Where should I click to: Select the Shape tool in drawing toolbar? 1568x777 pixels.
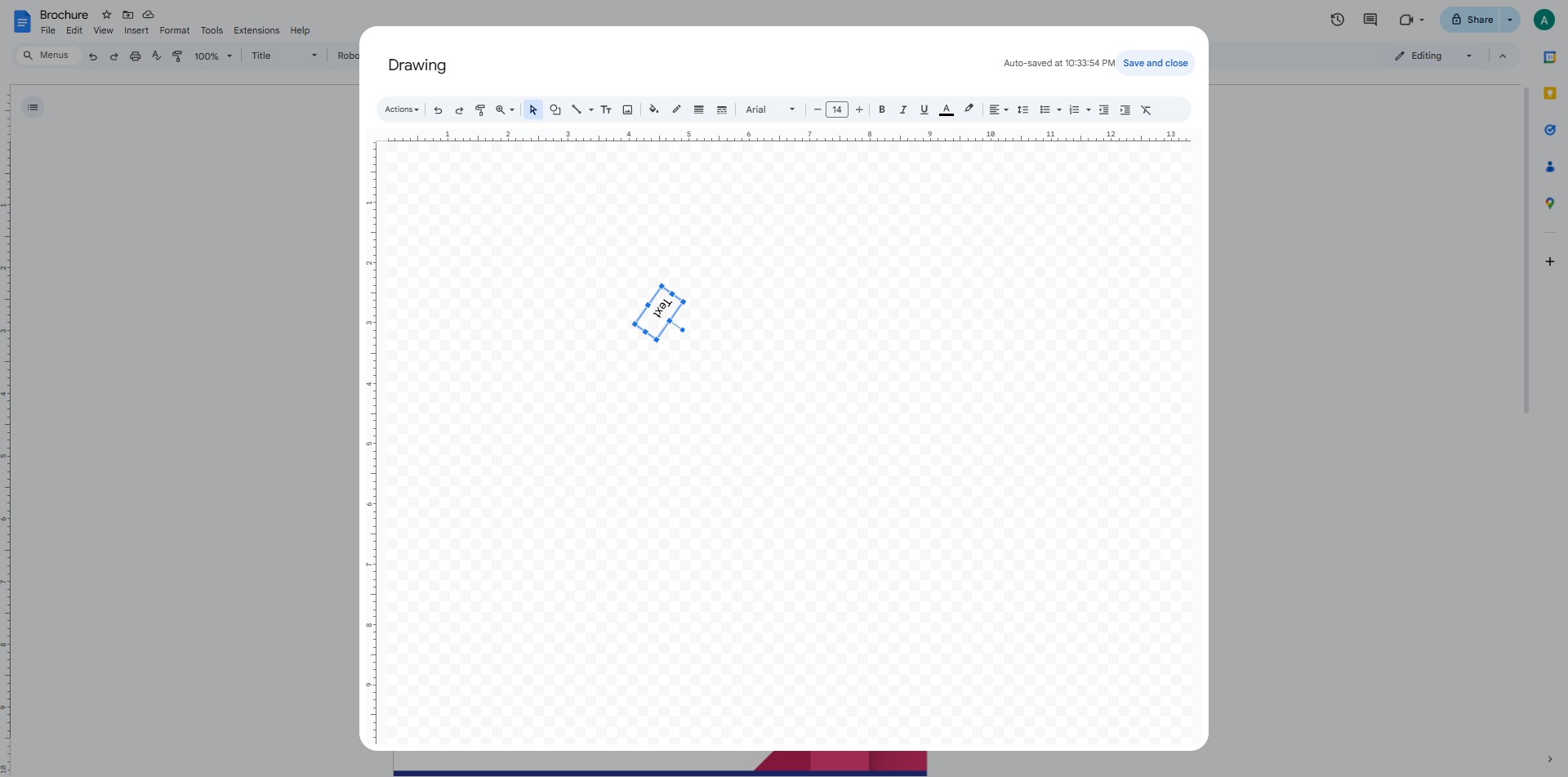555,109
